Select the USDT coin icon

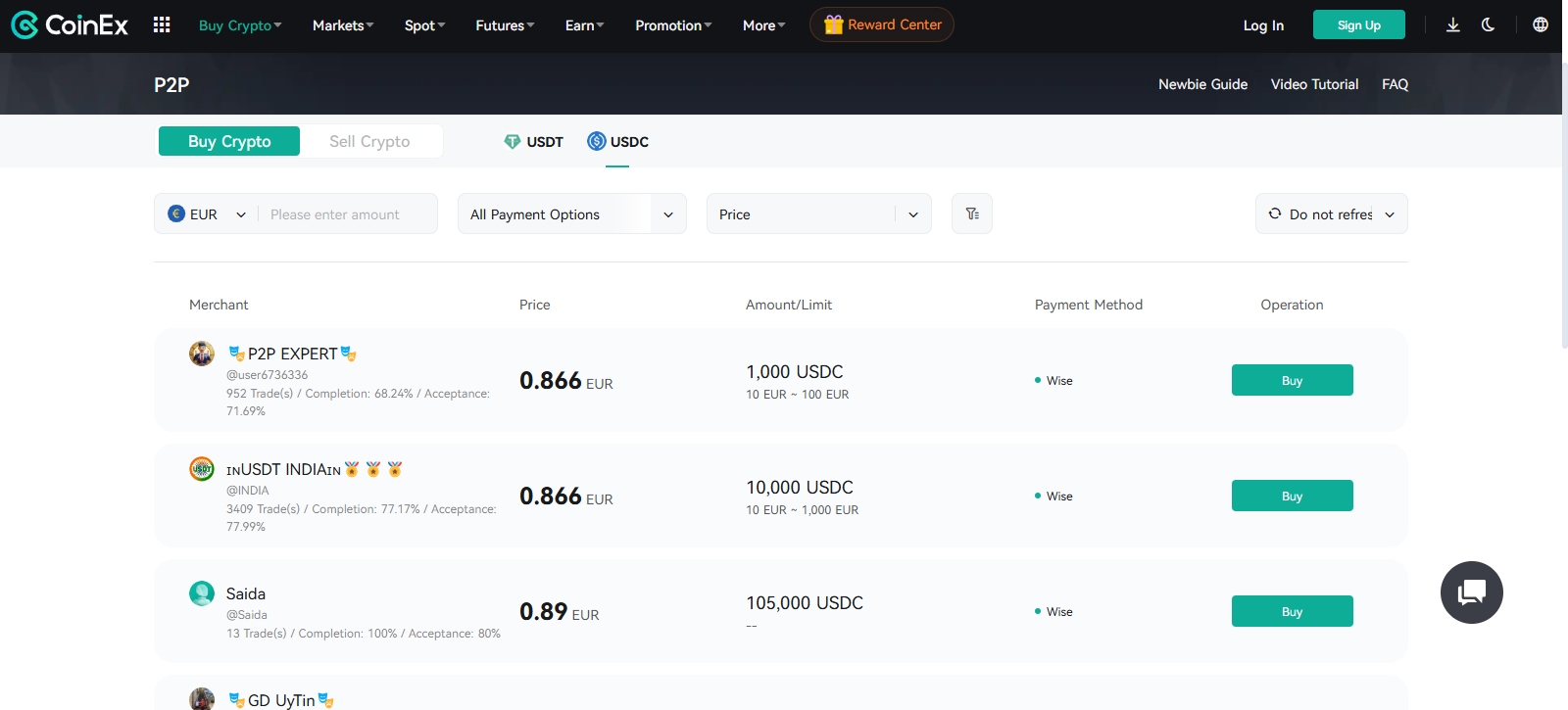point(513,141)
